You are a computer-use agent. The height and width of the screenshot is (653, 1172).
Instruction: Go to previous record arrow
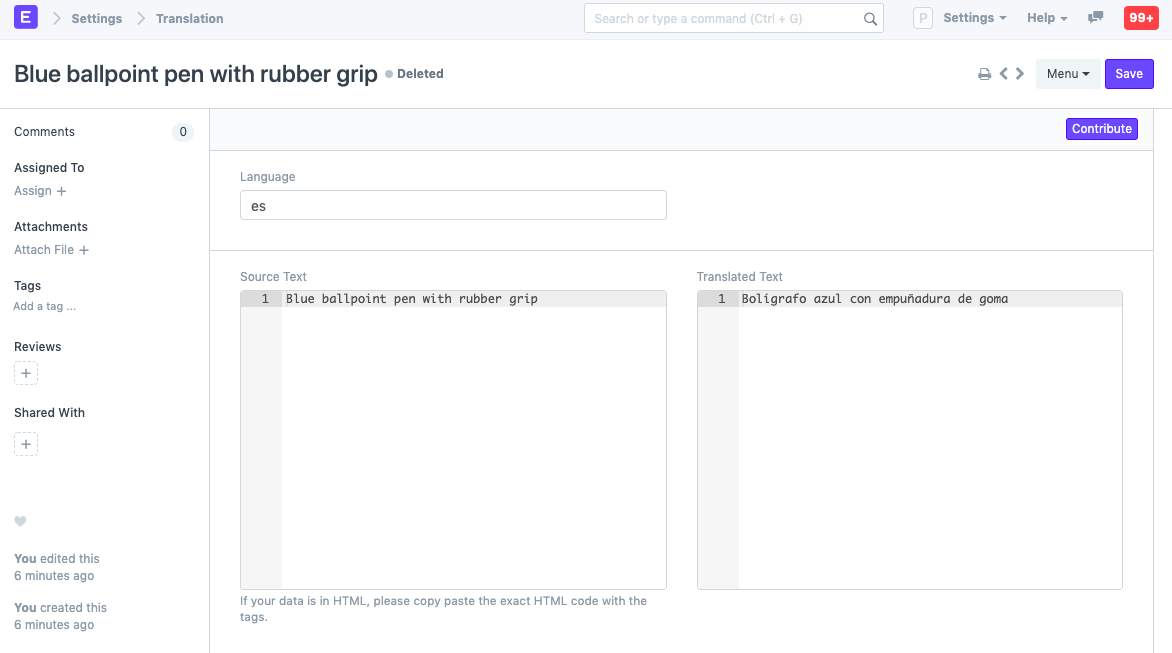(x=1003, y=74)
